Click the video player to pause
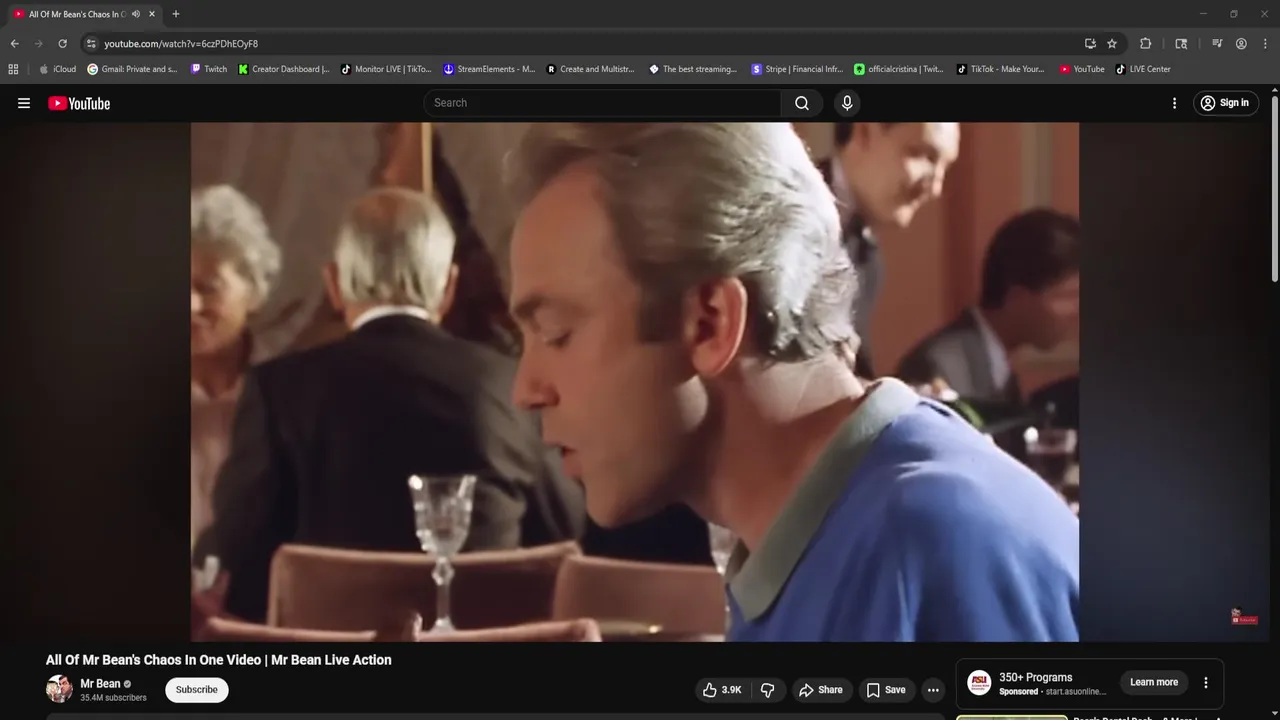The height and width of the screenshot is (720, 1280). (635, 382)
